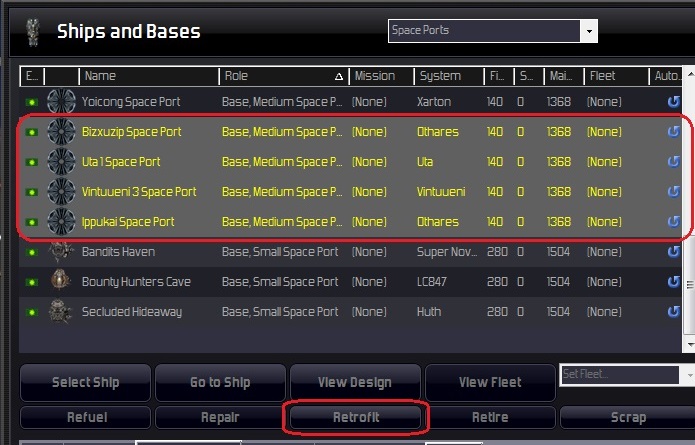Image resolution: width=695 pixels, height=445 pixels.
Task: Click the Bounty Hunters Cave base icon
Action: click(61, 281)
